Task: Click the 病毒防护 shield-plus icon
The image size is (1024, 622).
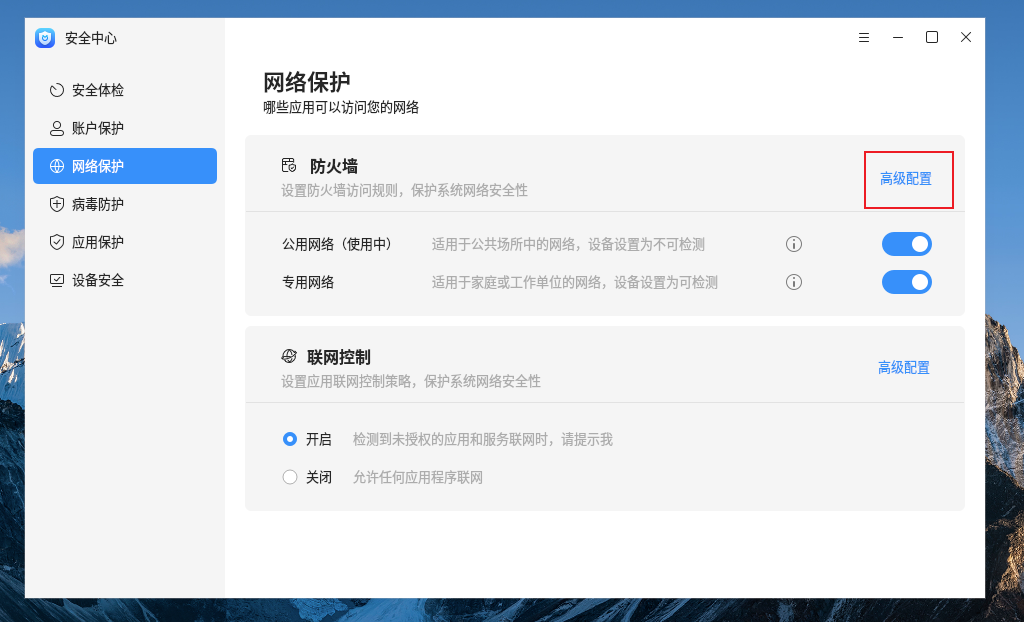Action: point(57,204)
